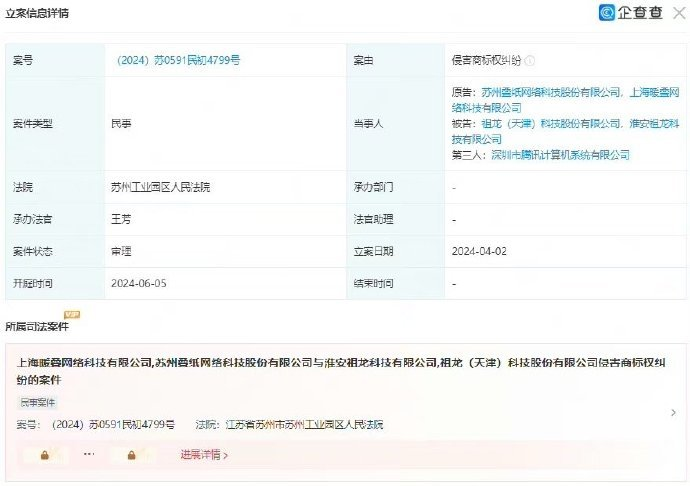Open plaintiff 苏州叠纸网络科技股份有限公司 link
The width and height of the screenshot is (690, 486).
click(551, 92)
